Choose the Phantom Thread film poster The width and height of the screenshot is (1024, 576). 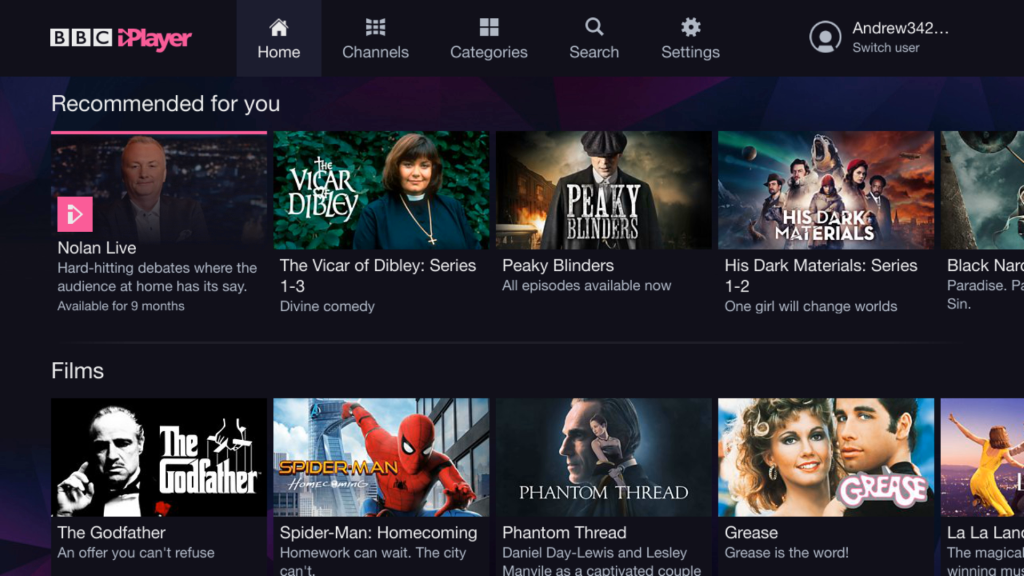603,457
